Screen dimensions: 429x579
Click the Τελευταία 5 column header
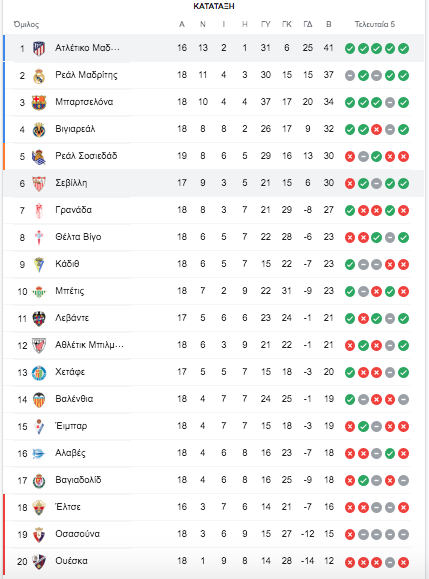point(375,24)
